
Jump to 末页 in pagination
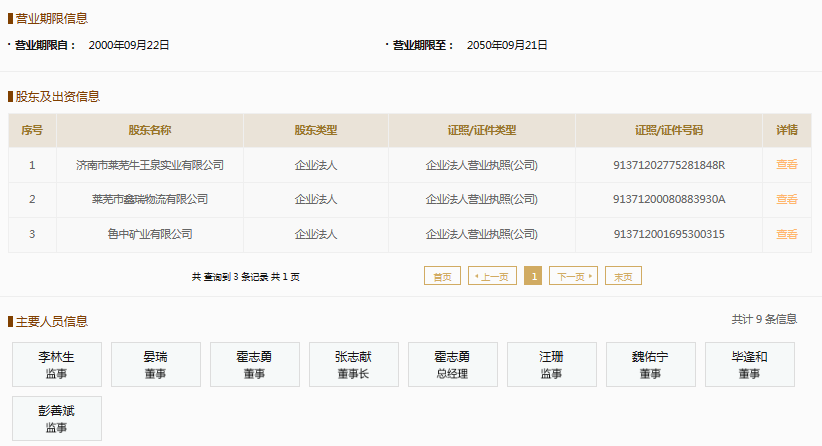(x=623, y=276)
